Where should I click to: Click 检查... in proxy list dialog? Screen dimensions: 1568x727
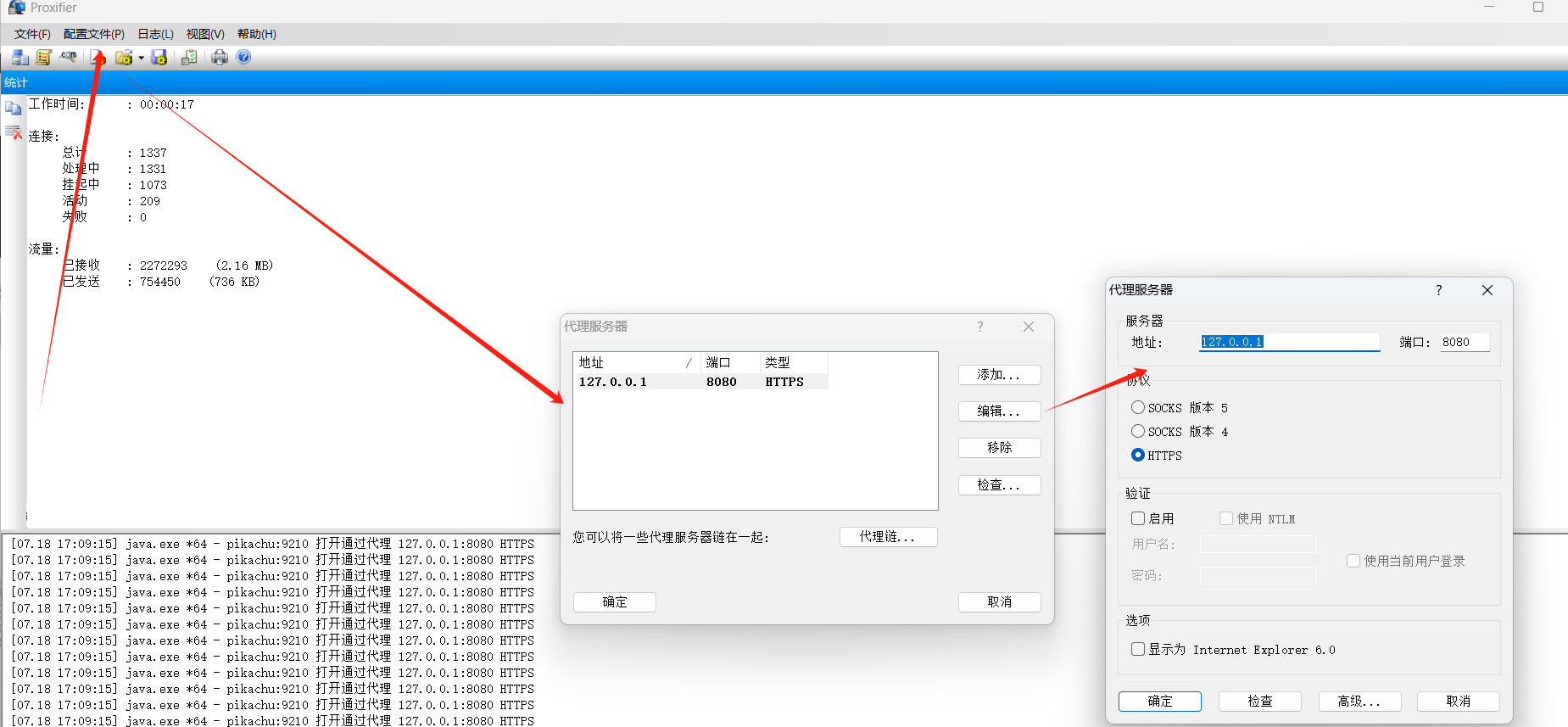click(999, 484)
